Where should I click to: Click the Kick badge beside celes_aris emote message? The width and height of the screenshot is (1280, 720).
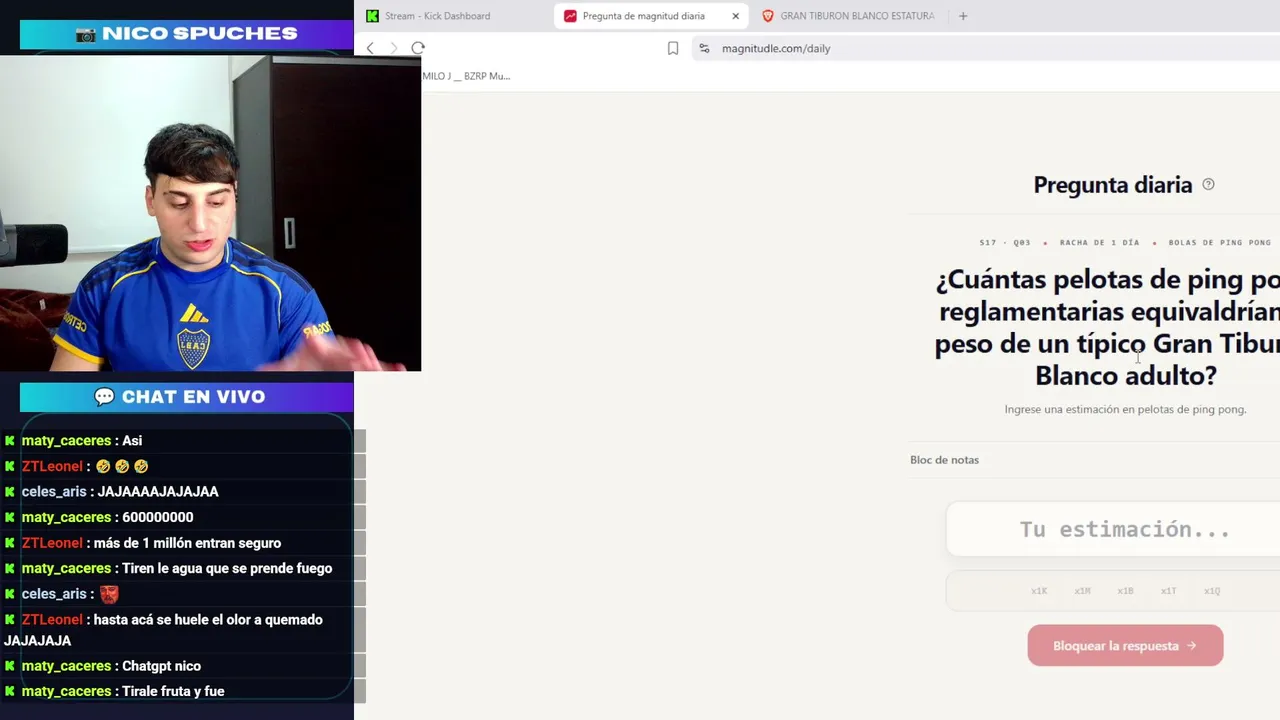click(x=10, y=594)
